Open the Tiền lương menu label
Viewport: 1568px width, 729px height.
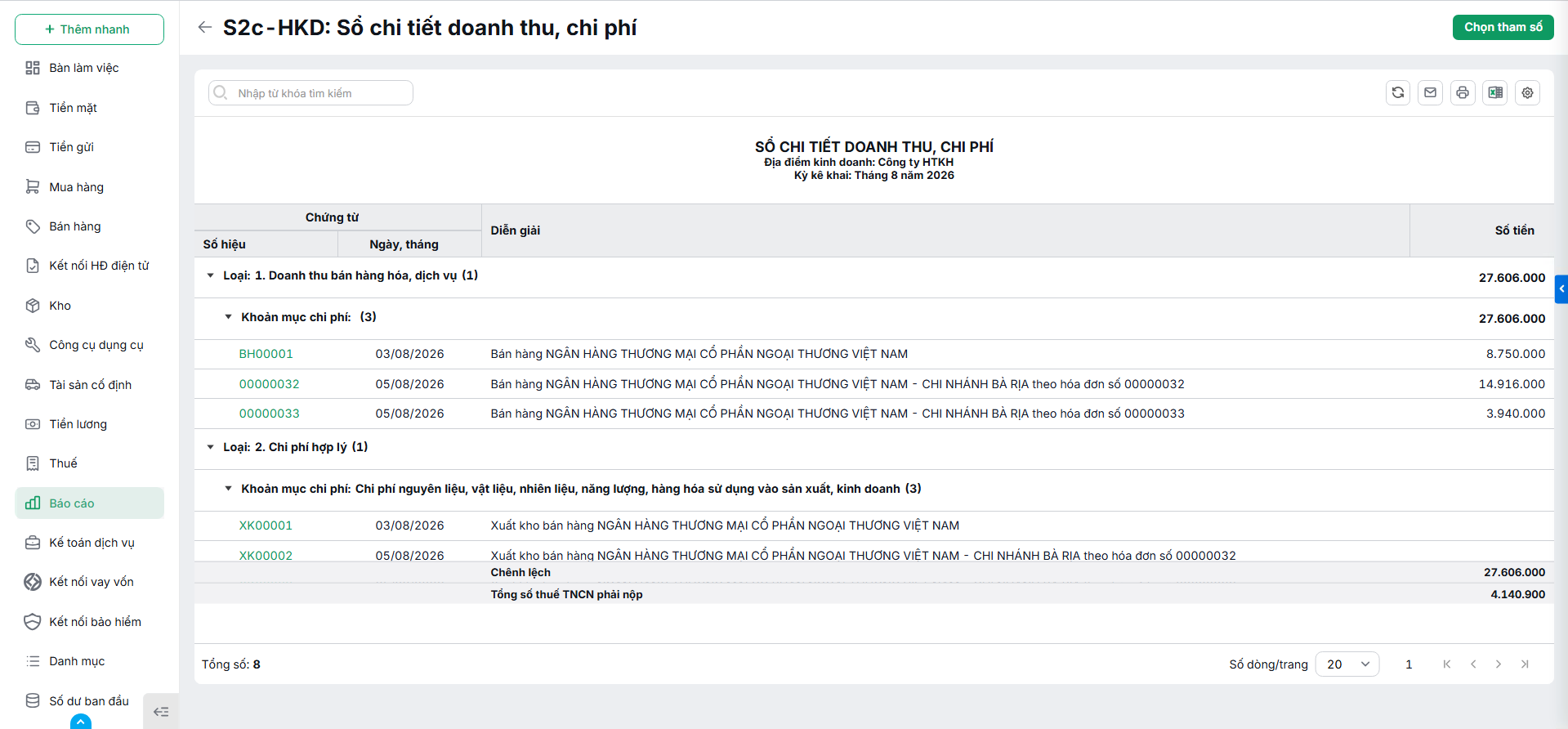point(78,424)
